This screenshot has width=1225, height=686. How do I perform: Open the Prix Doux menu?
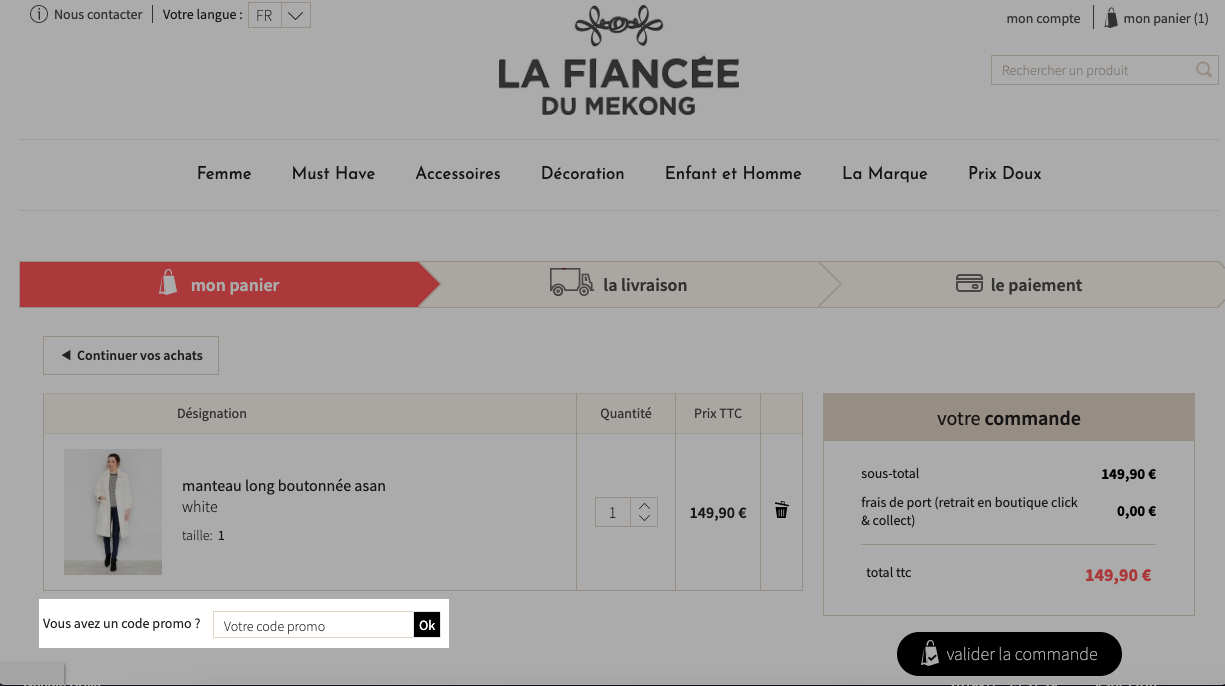coord(1005,173)
